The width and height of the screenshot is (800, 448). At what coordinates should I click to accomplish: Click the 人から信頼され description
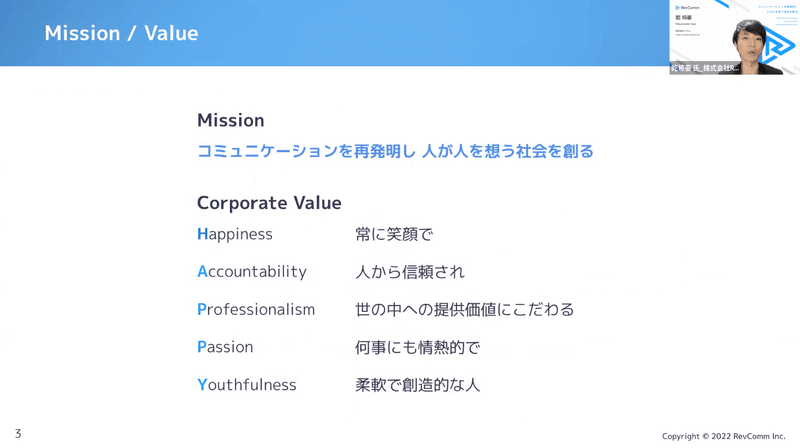[x=410, y=271]
